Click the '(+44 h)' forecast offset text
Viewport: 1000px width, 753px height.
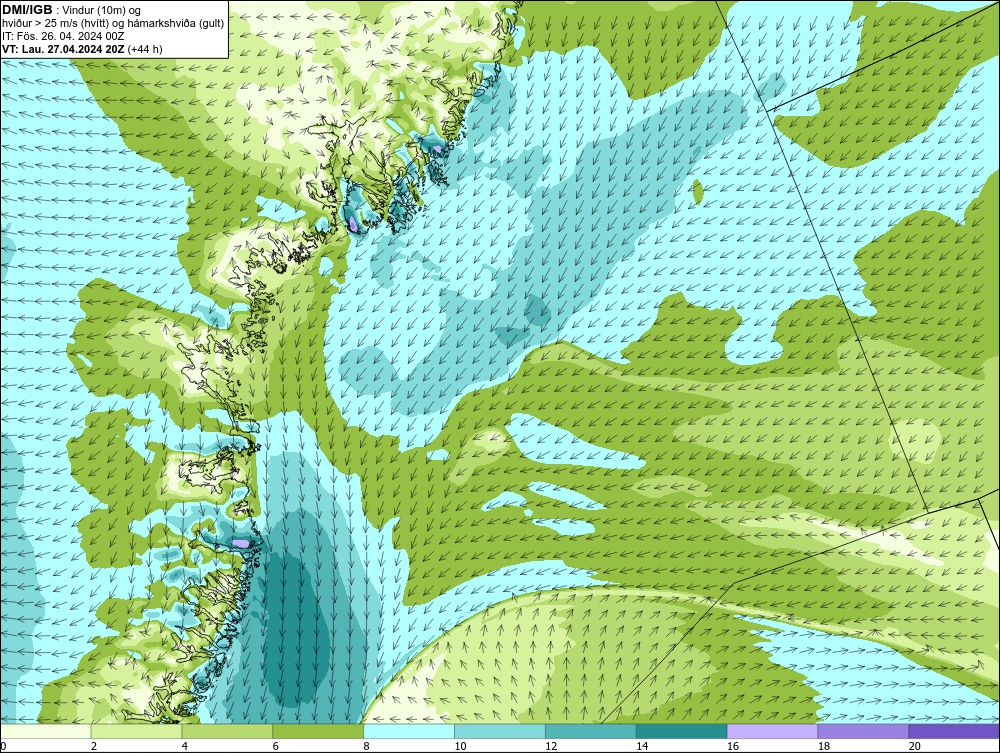[145, 49]
